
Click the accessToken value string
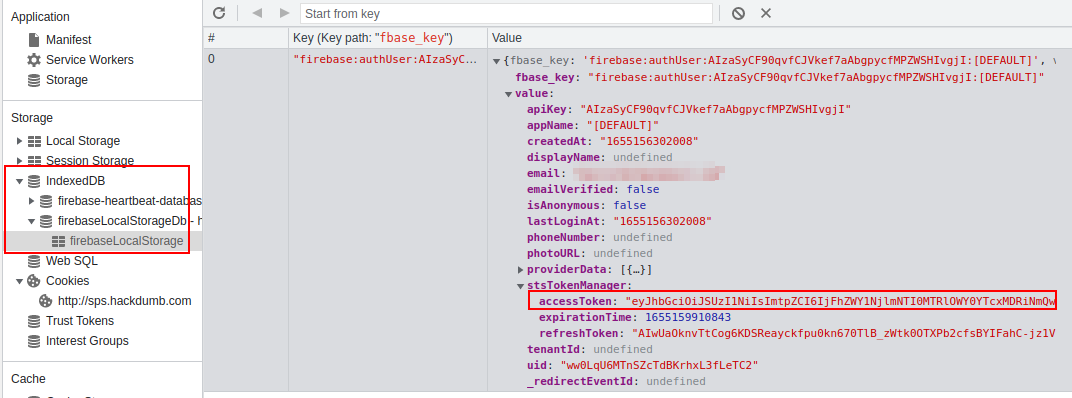(x=840, y=301)
